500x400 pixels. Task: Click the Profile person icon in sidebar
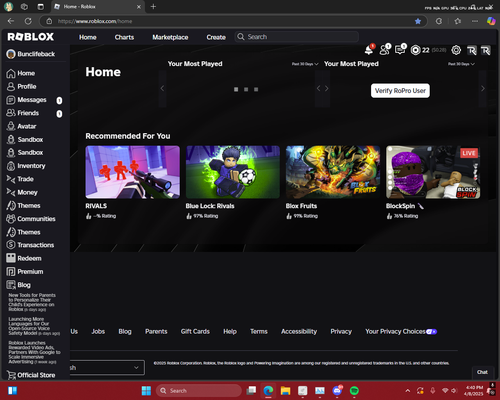tap(11, 87)
